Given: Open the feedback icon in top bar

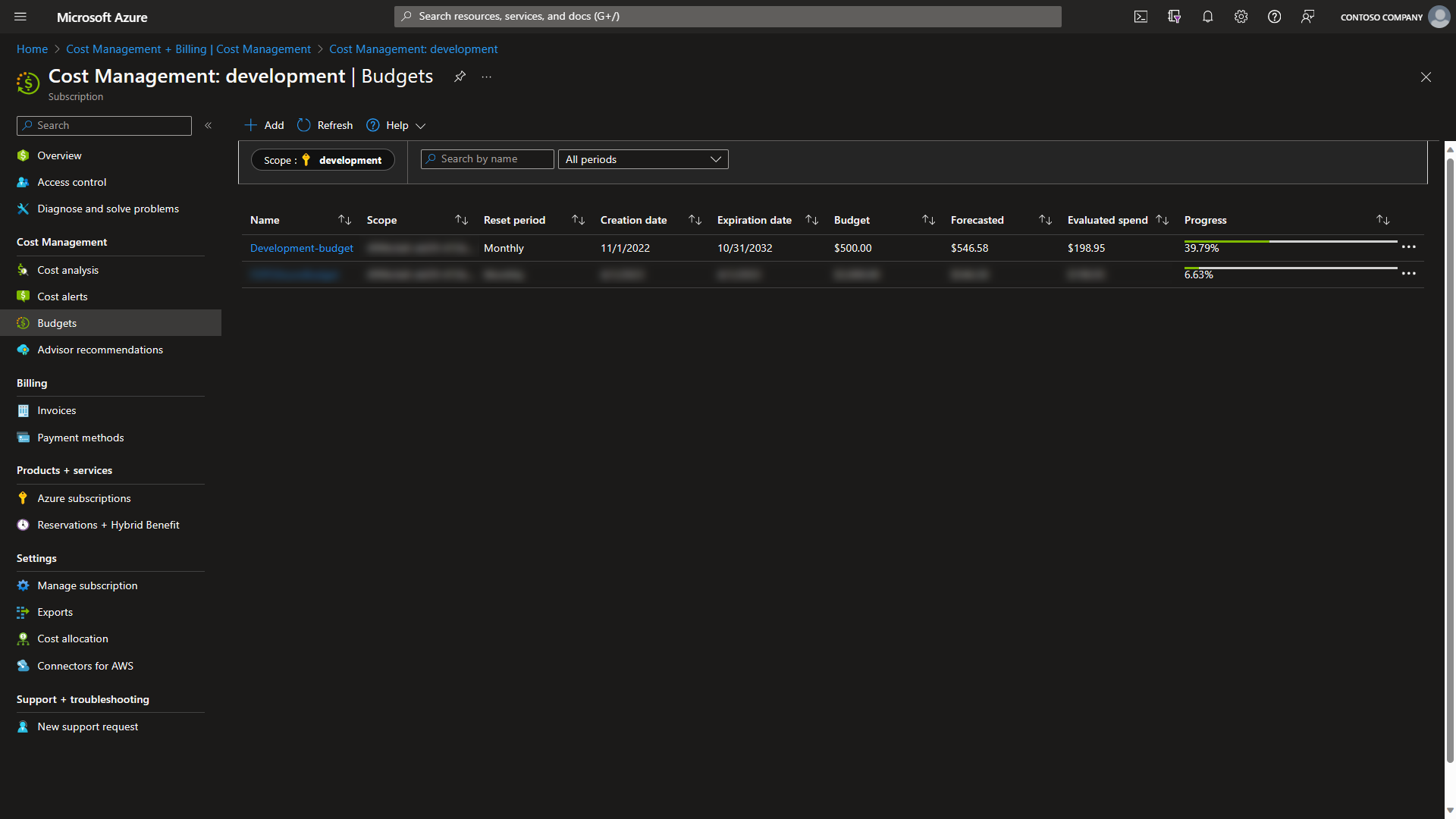Looking at the screenshot, I should (1307, 17).
